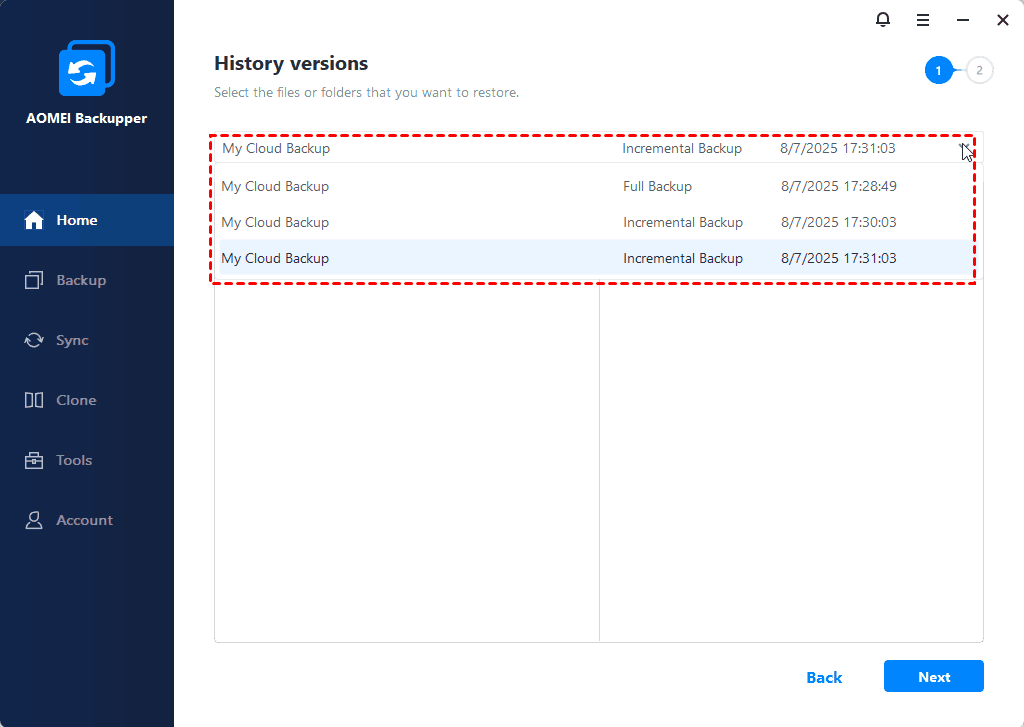Click the step 1 indicator
The image size is (1024, 727).
[938, 71]
